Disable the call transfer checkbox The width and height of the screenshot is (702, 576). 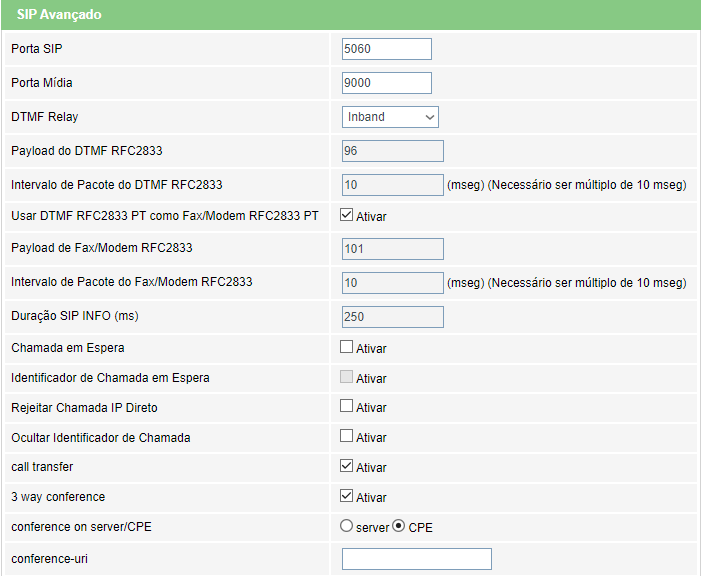click(x=346, y=466)
